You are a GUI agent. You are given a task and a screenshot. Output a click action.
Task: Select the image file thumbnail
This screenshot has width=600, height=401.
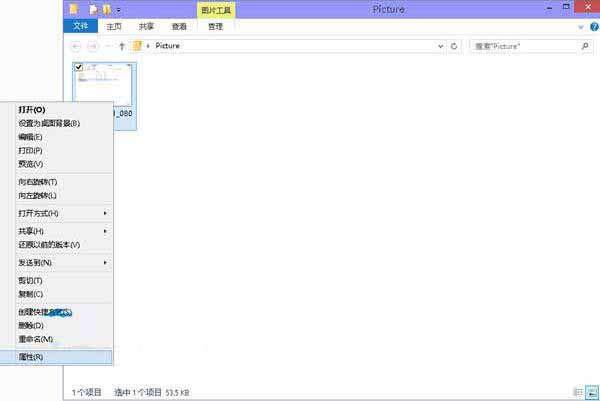pyautogui.click(x=103, y=88)
